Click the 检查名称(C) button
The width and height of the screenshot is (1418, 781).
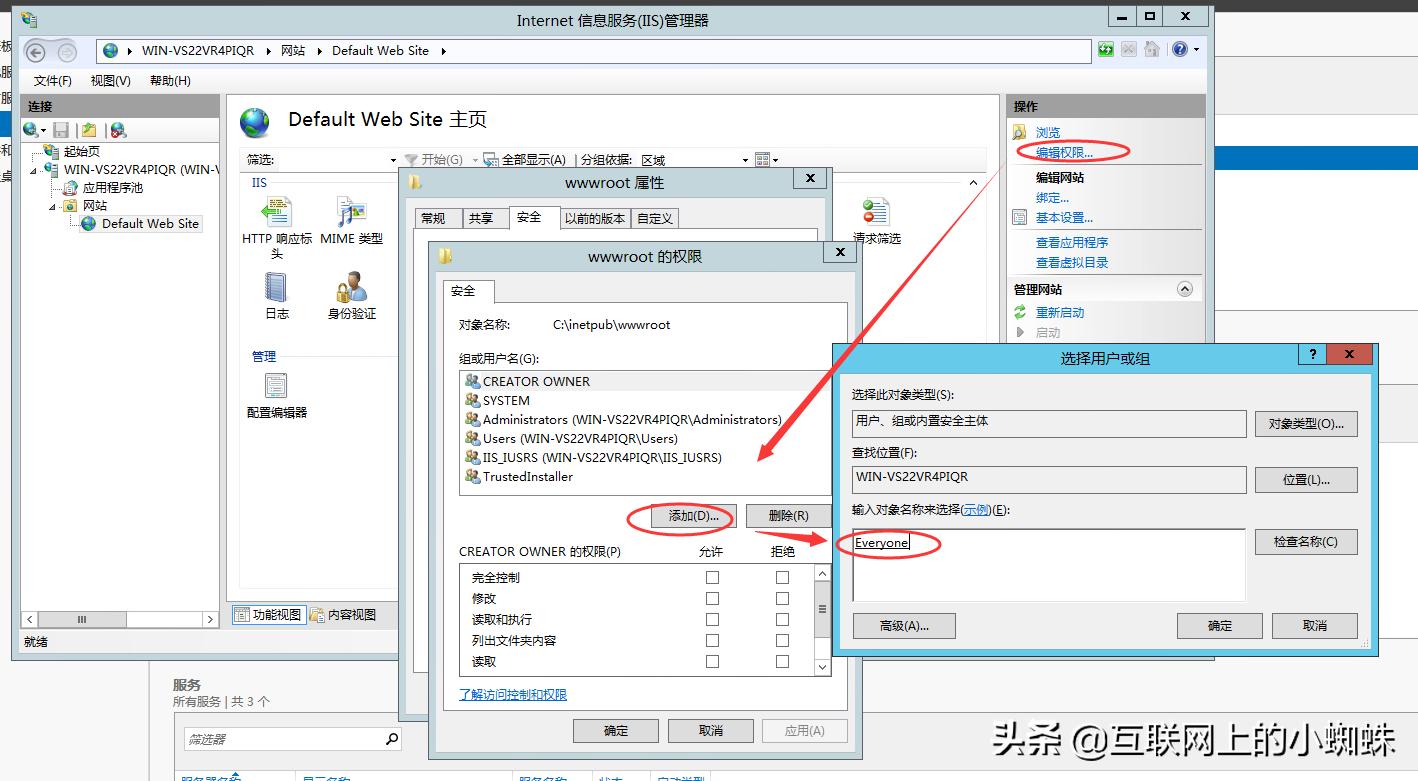1306,541
